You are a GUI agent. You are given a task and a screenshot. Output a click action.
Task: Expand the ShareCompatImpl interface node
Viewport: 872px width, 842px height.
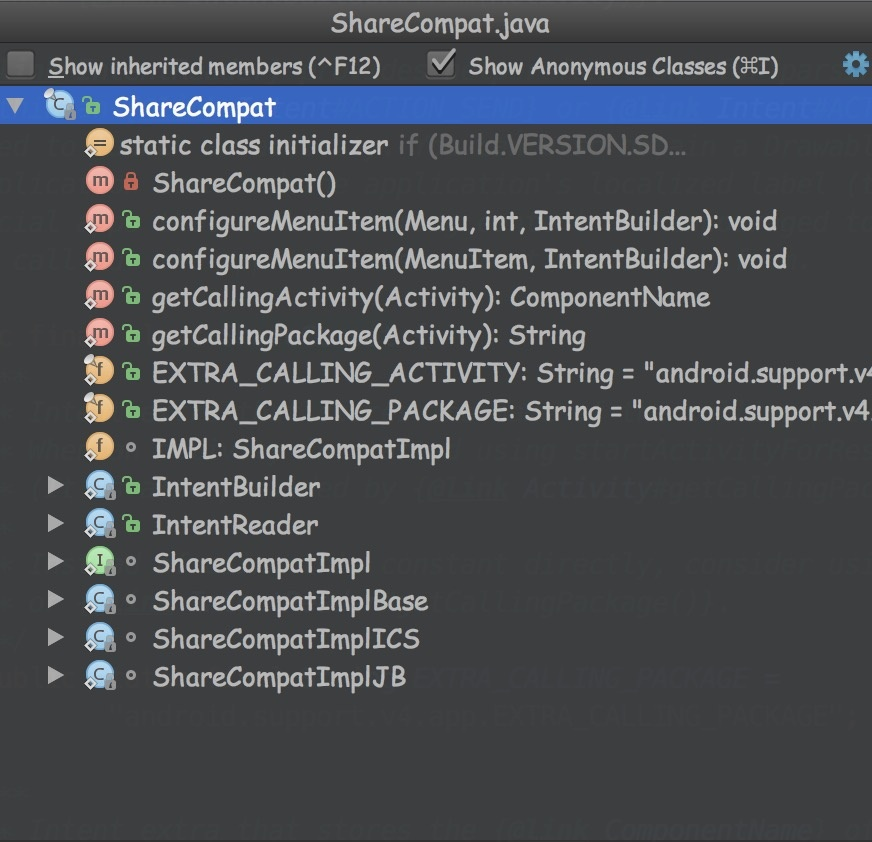56,561
